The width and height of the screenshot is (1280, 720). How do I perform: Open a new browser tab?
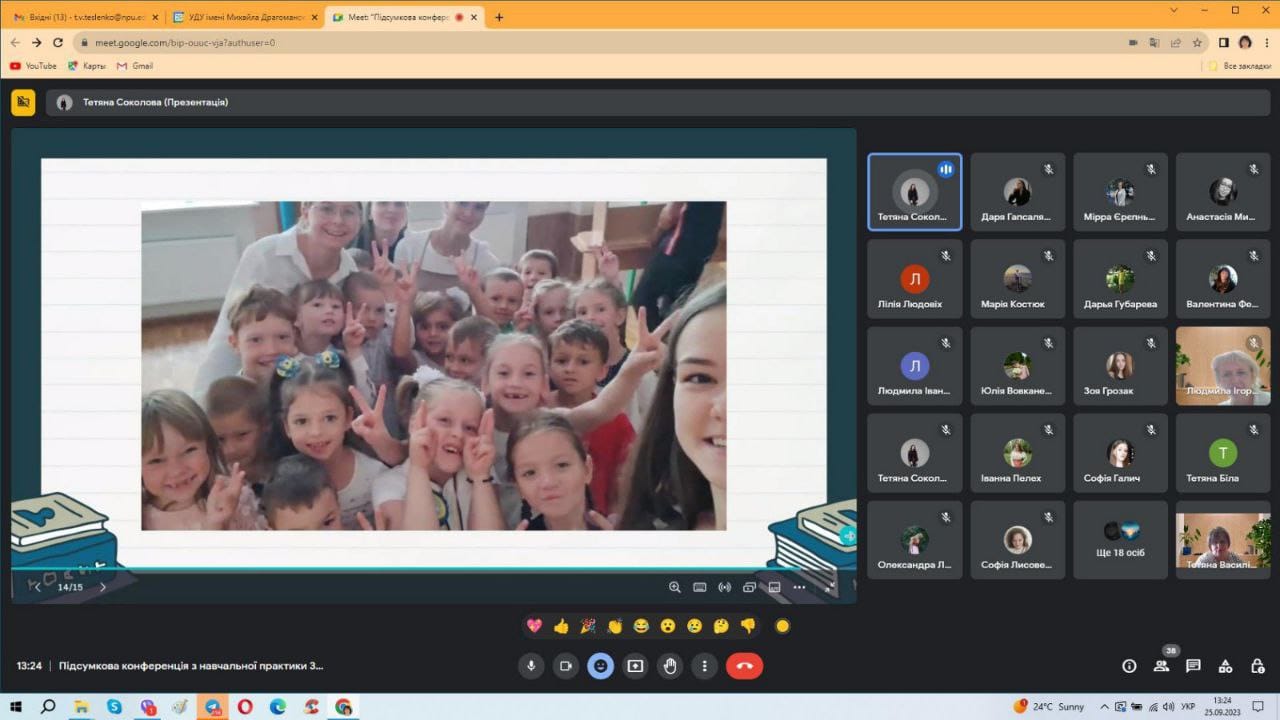499,17
